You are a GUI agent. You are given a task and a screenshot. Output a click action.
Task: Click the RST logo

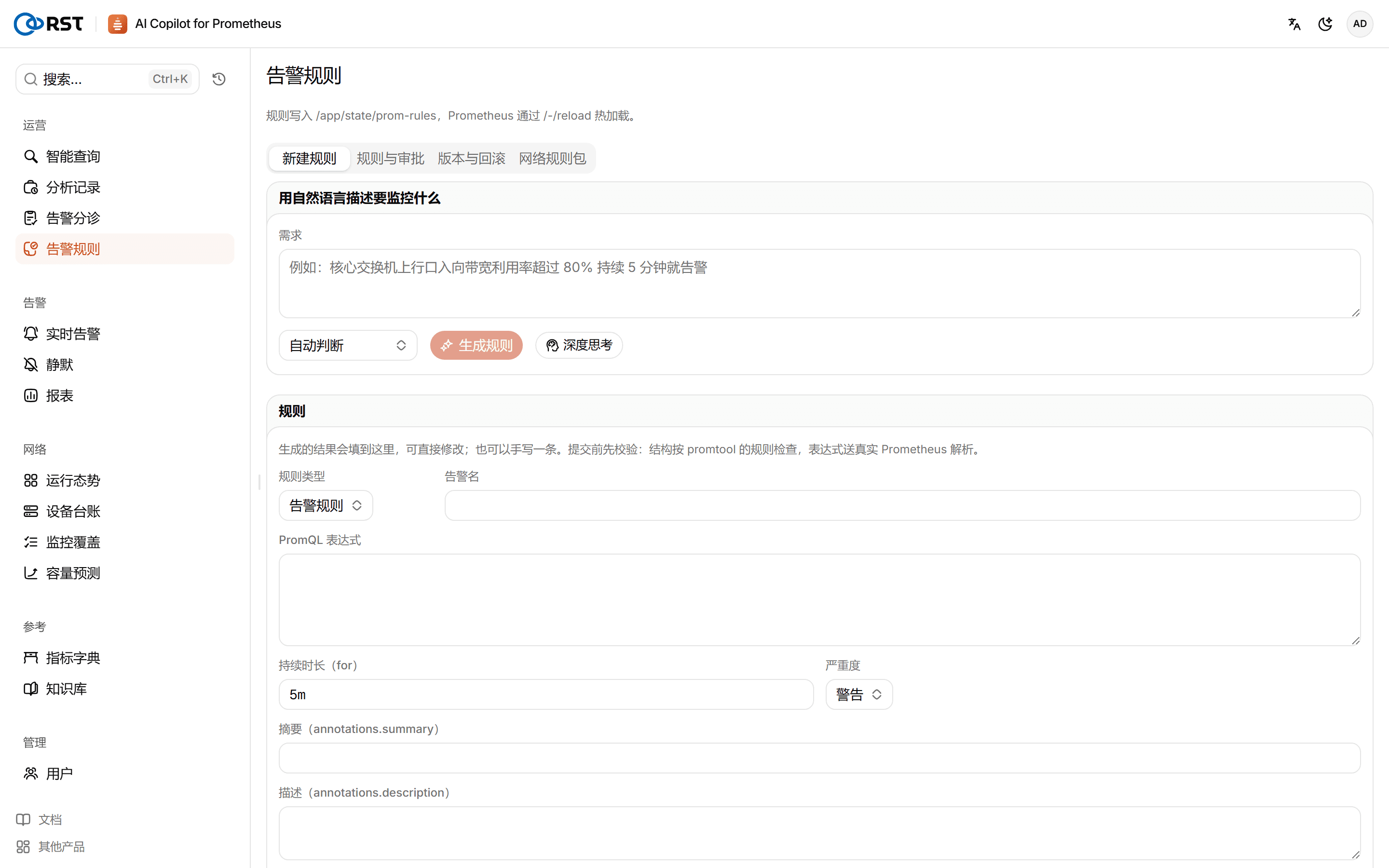point(48,24)
